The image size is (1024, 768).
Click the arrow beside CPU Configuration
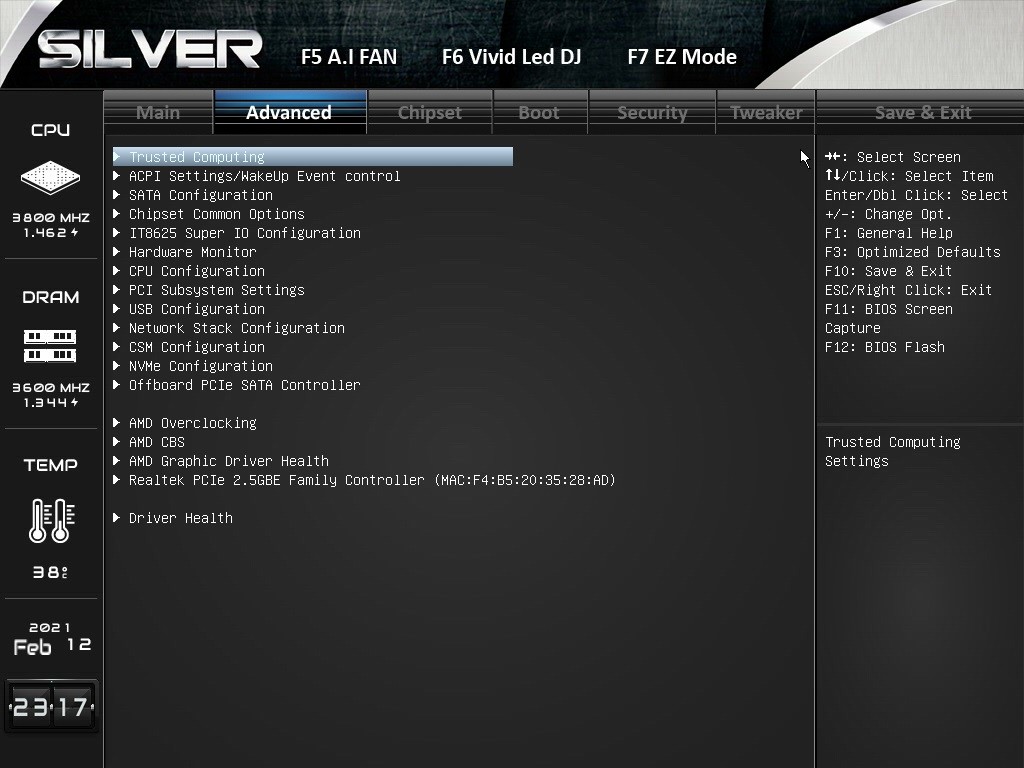(117, 270)
